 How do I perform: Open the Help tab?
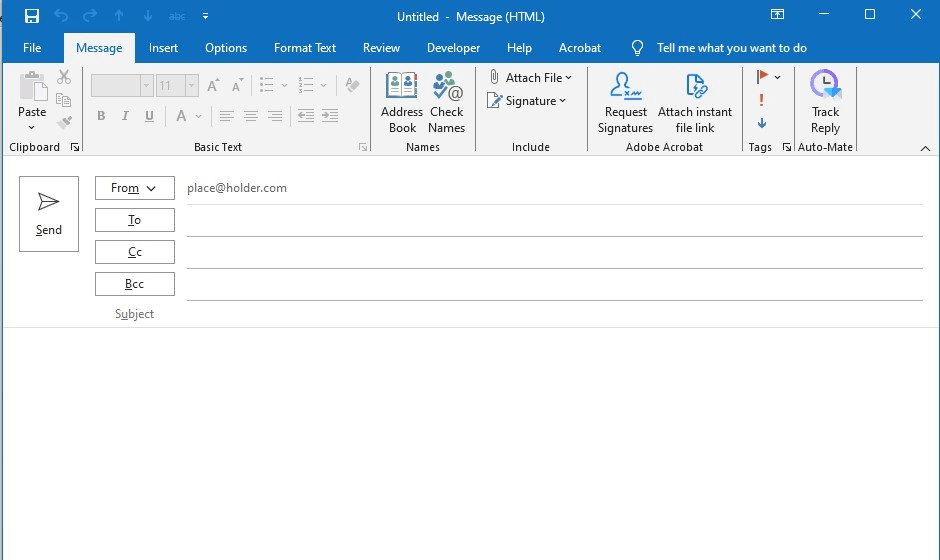(x=519, y=48)
